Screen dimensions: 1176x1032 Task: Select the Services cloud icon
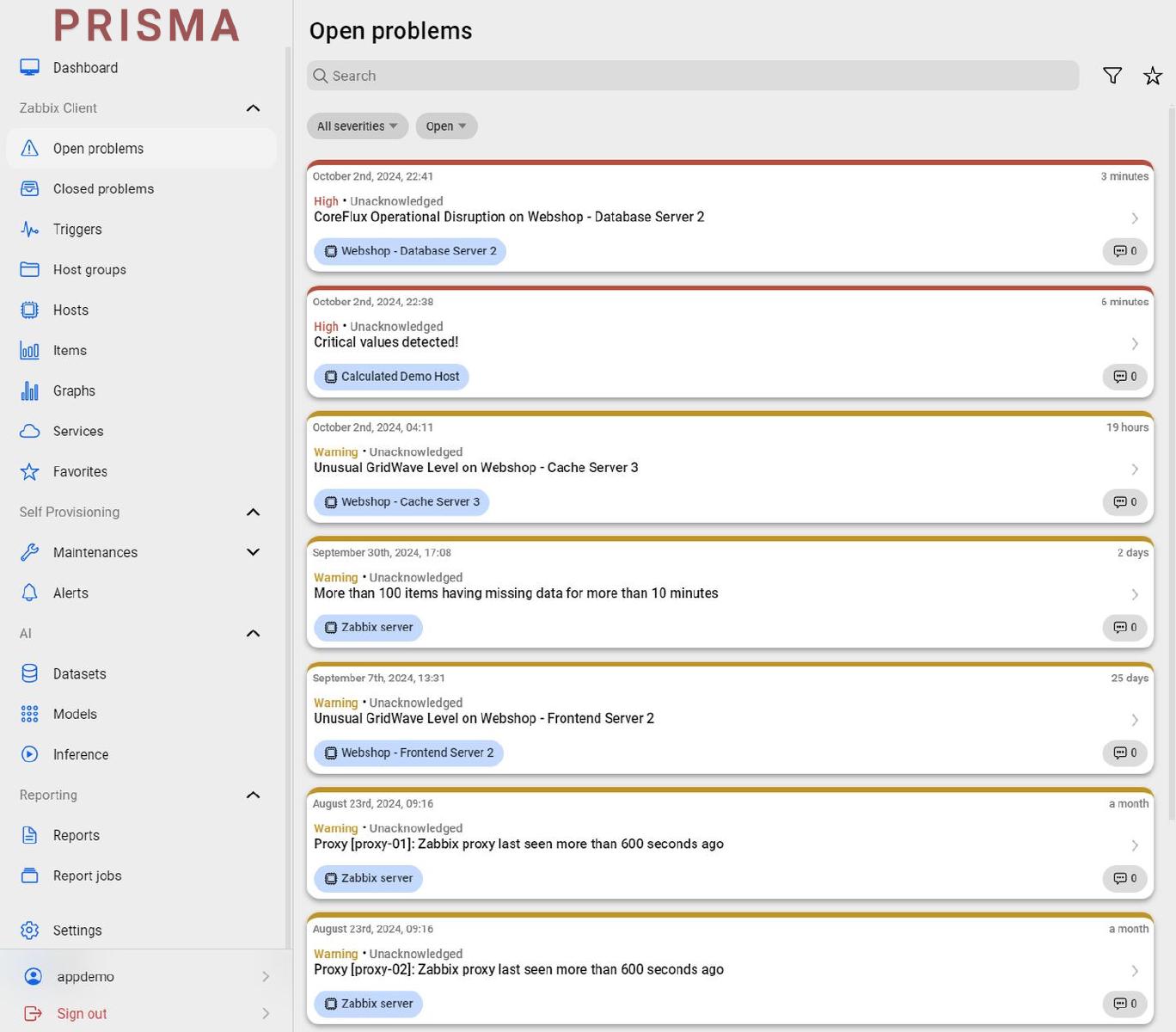tap(29, 431)
